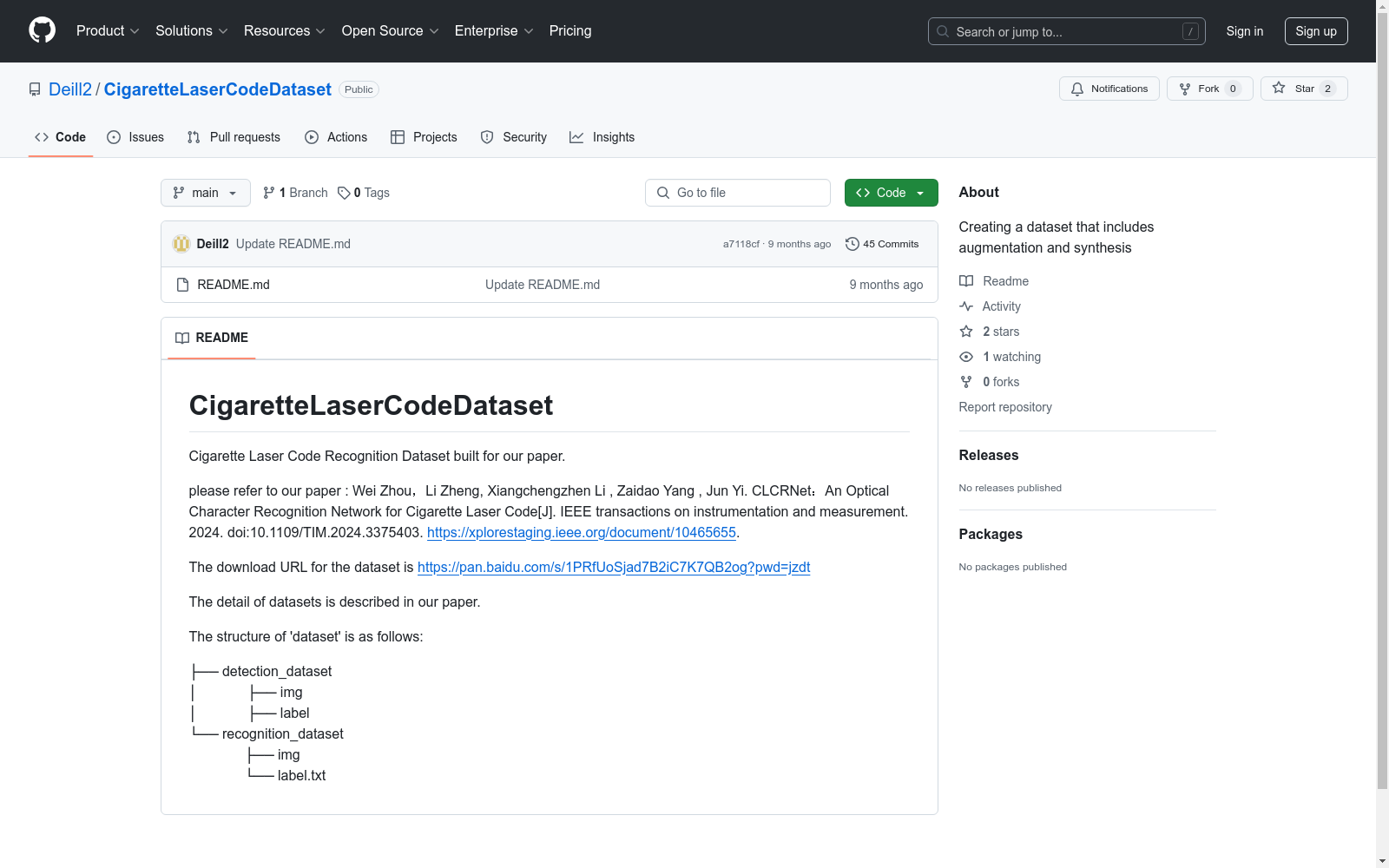The height and width of the screenshot is (868, 1389).
Task: Click the '9 months ago' timestamp in file row
Action: [886, 285]
